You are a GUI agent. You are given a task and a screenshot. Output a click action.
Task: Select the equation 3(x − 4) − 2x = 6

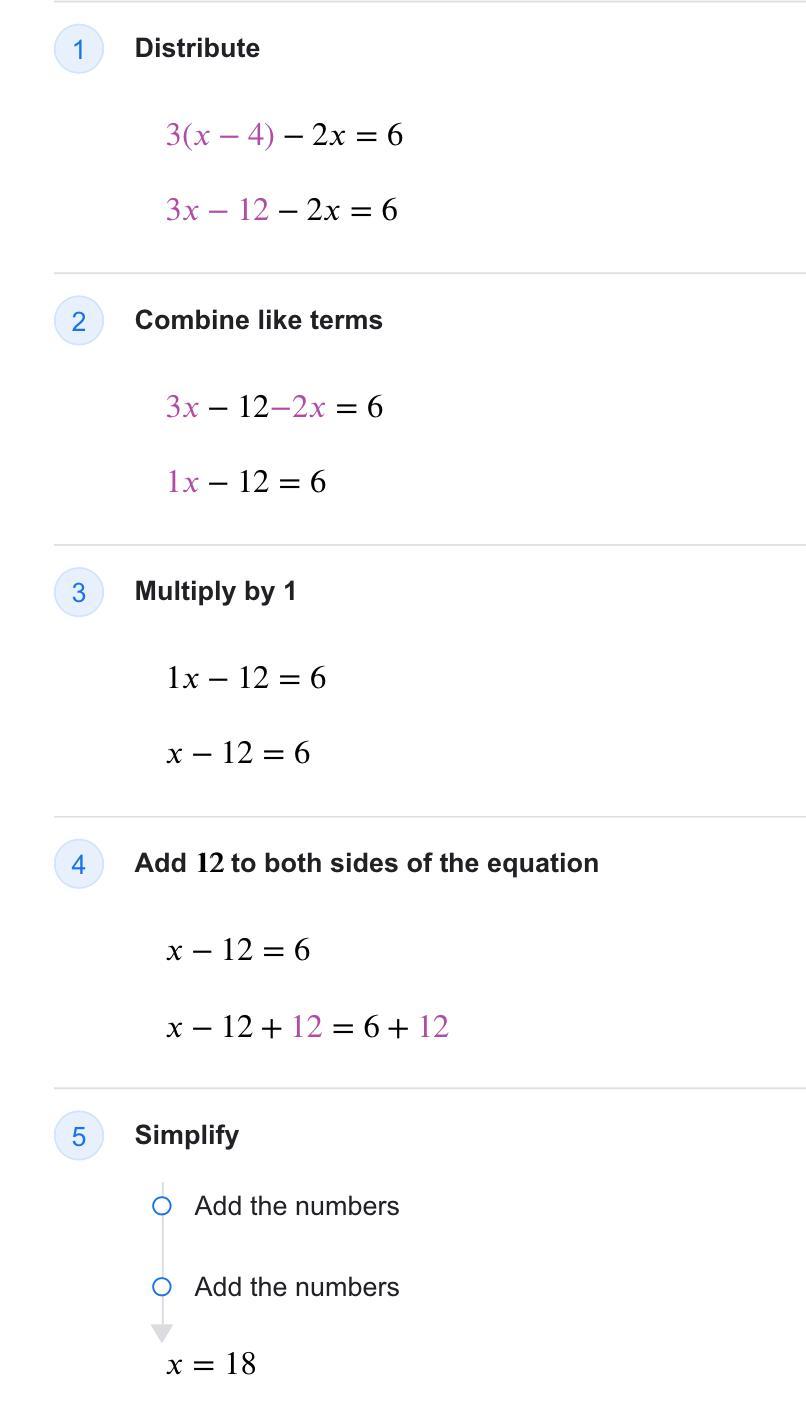(x=284, y=135)
